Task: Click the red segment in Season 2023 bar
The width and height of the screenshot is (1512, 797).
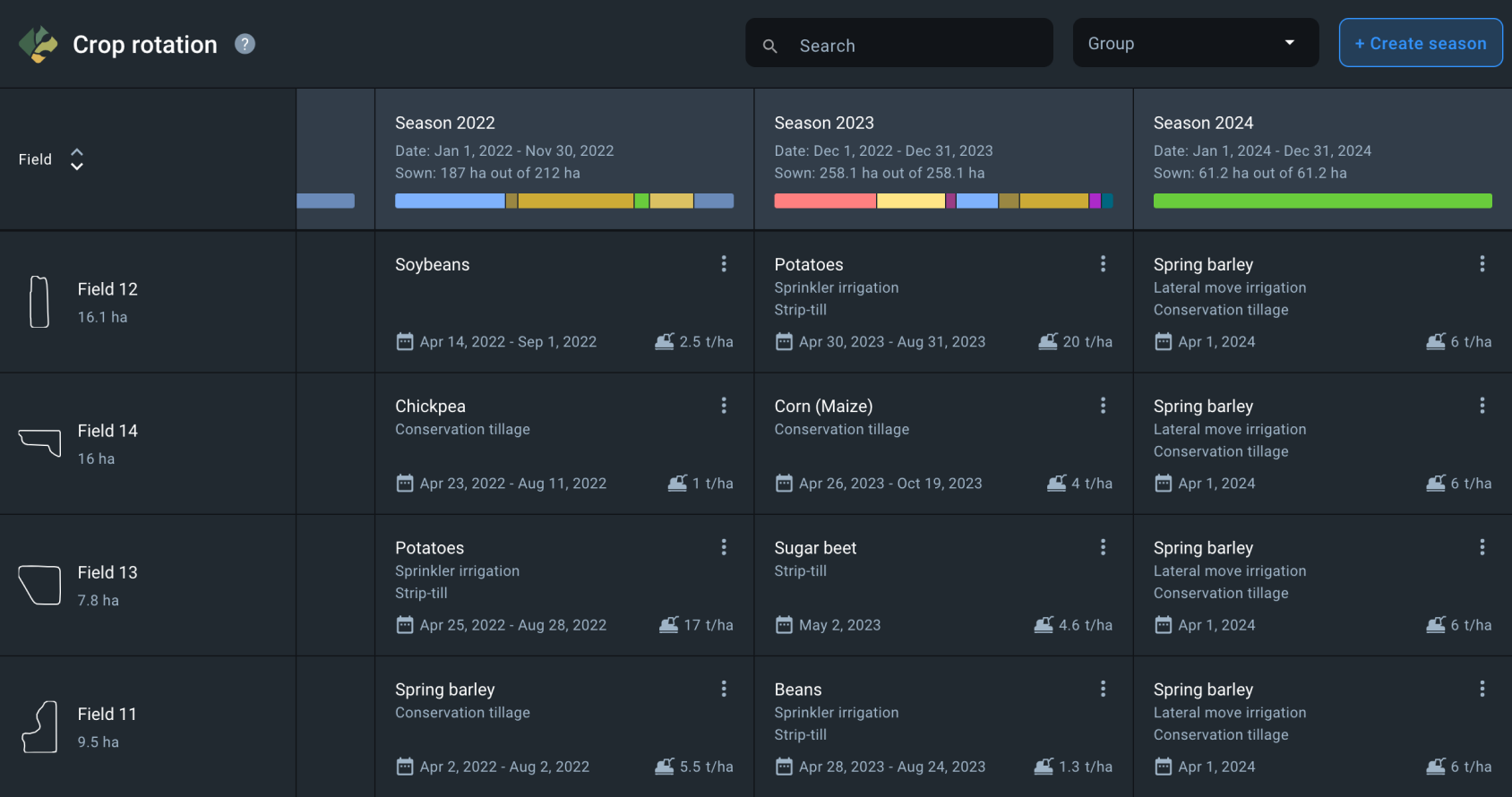Action: (824, 201)
